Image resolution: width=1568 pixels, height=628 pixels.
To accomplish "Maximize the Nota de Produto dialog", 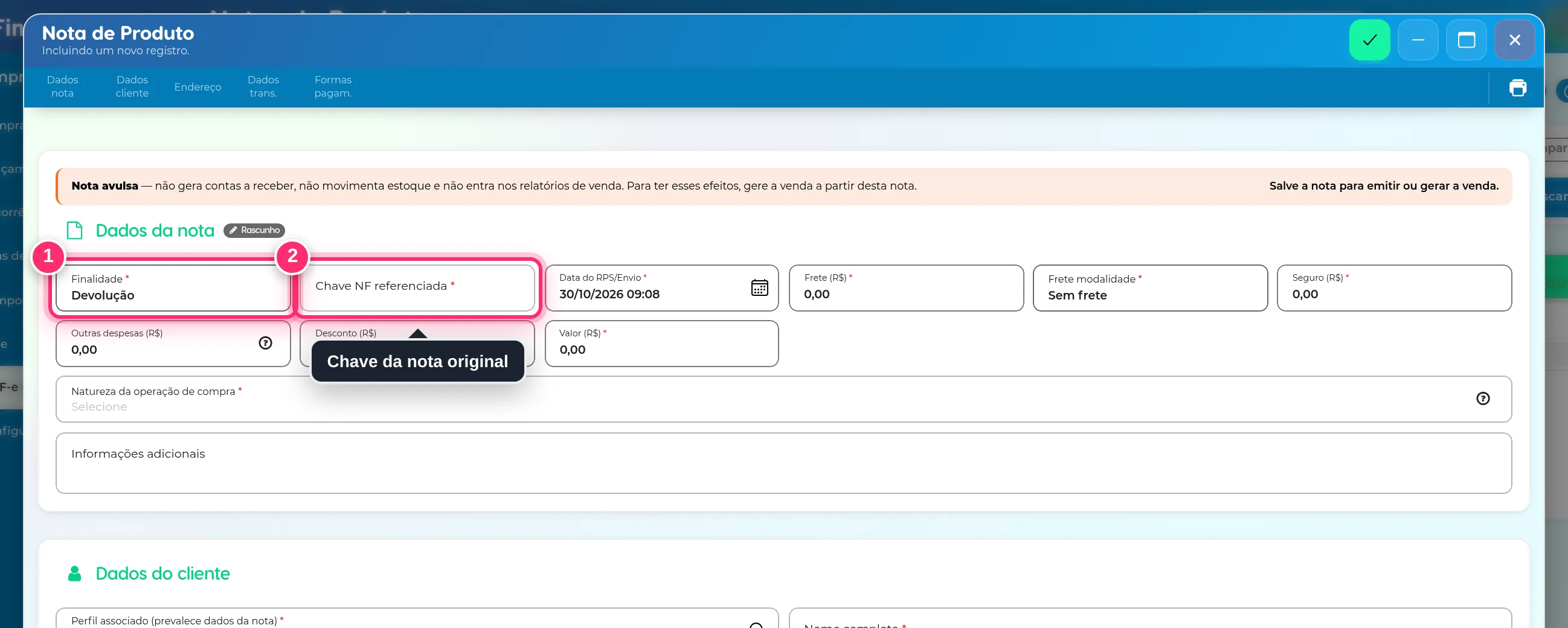I will coord(1467,40).
